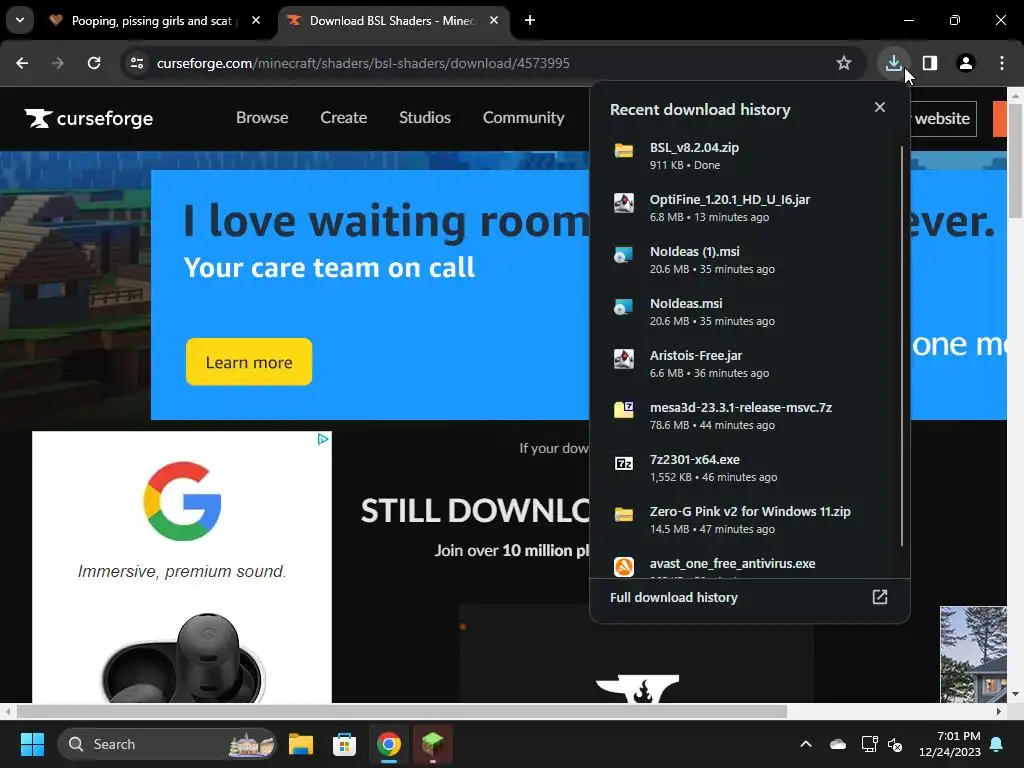Open the Community menu item
Viewport: 1024px width, 768px height.
pyautogui.click(x=523, y=118)
